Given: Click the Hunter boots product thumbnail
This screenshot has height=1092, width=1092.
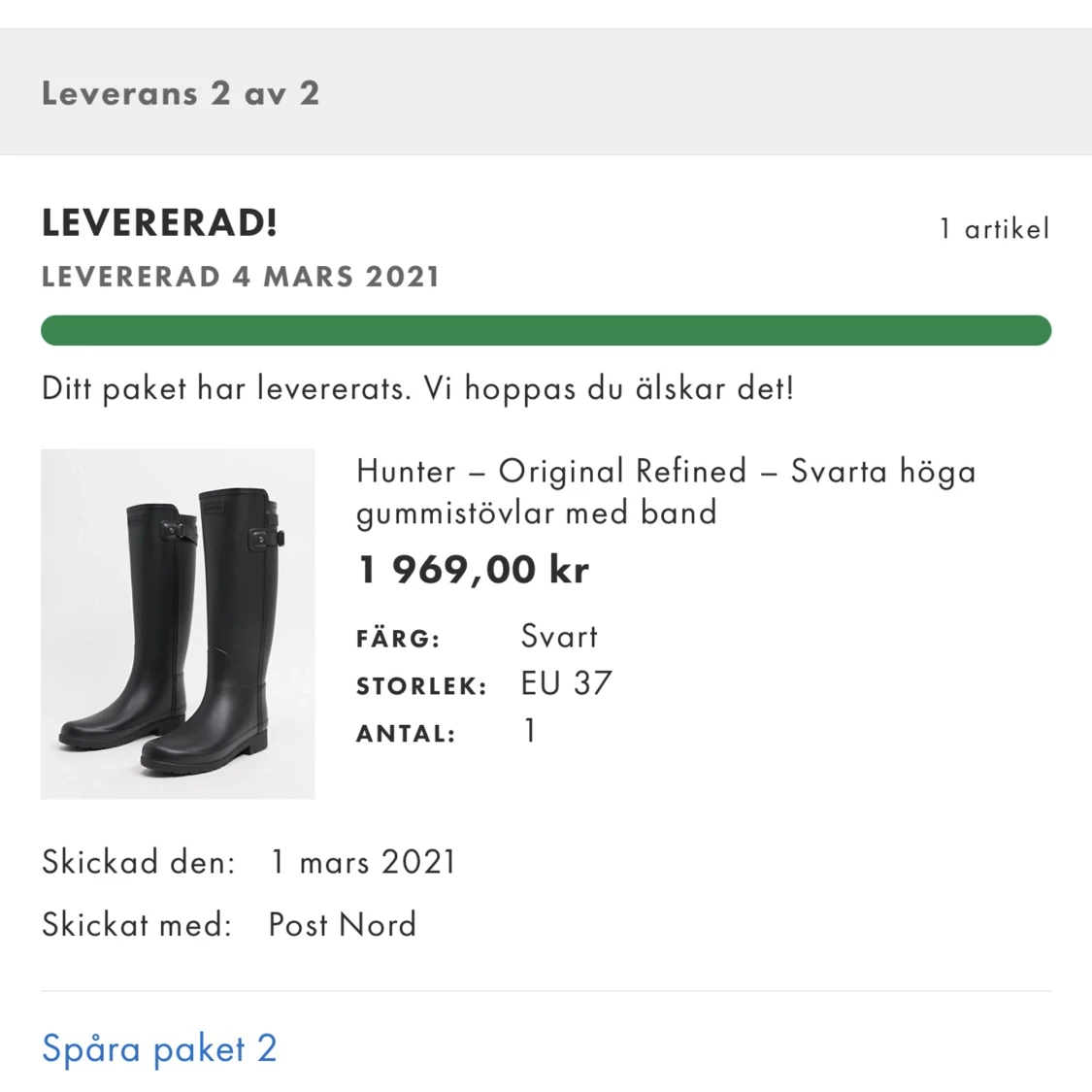Looking at the screenshot, I should (x=177, y=623).
